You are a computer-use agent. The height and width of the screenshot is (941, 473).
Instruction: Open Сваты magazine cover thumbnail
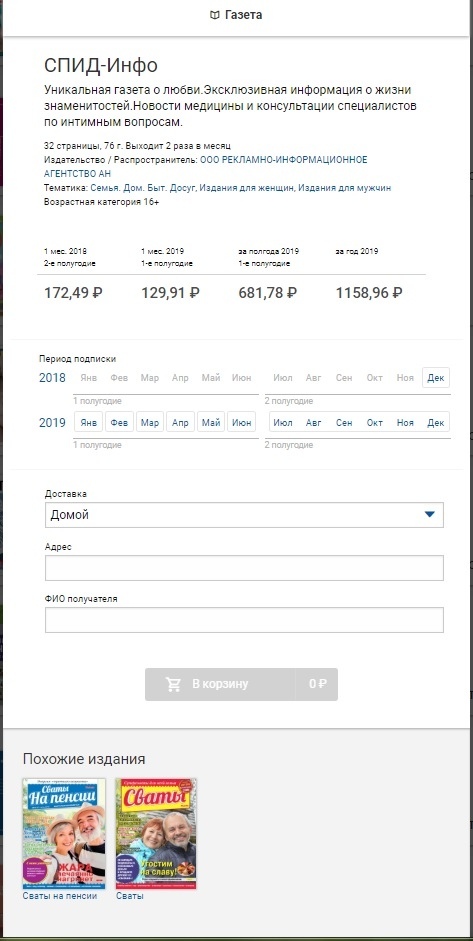point(156,834)
